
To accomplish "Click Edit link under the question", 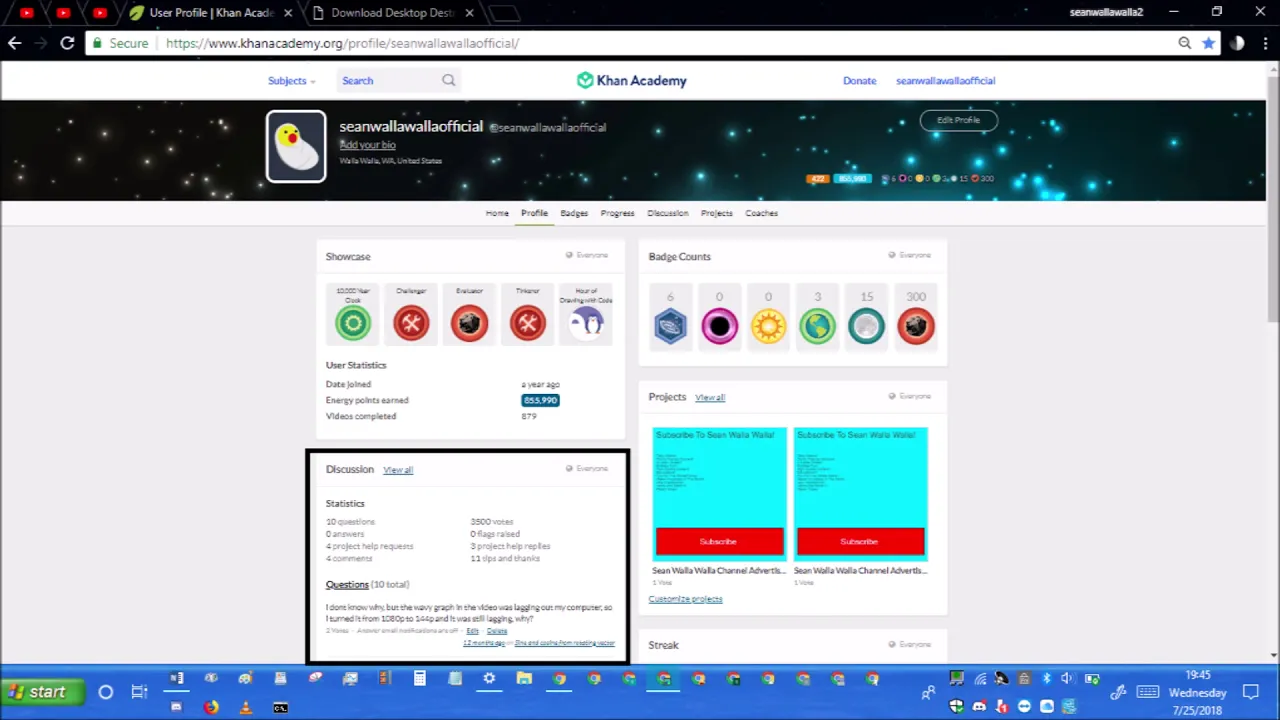I will [x=472, y=631].
